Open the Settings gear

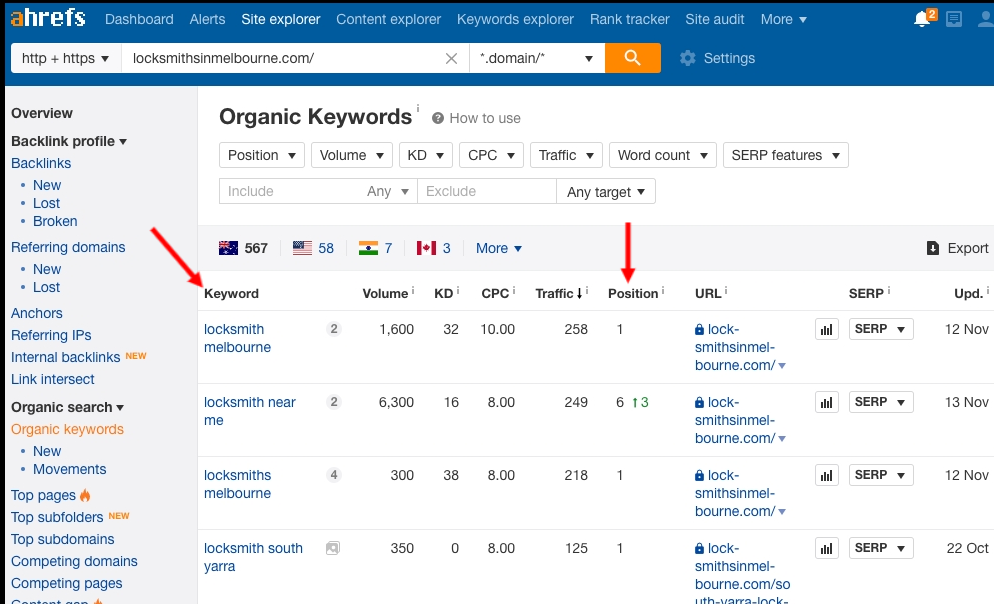[x=688, y=58]
